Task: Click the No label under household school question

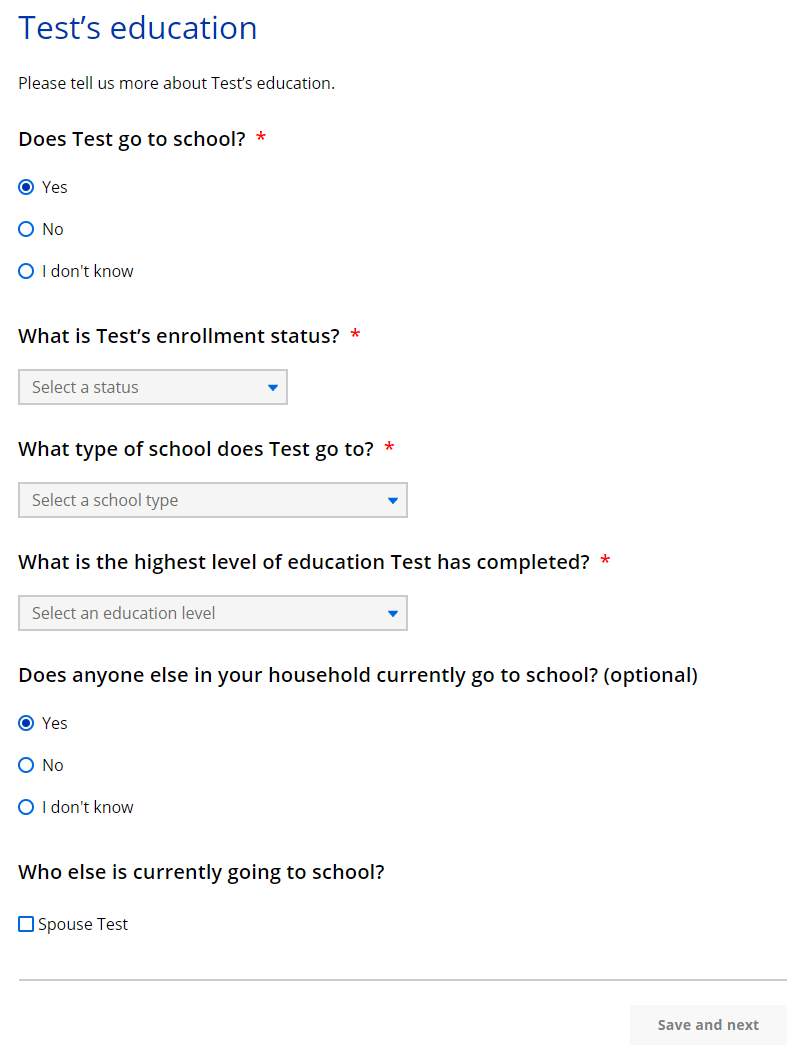Action: tap(53, 765)
